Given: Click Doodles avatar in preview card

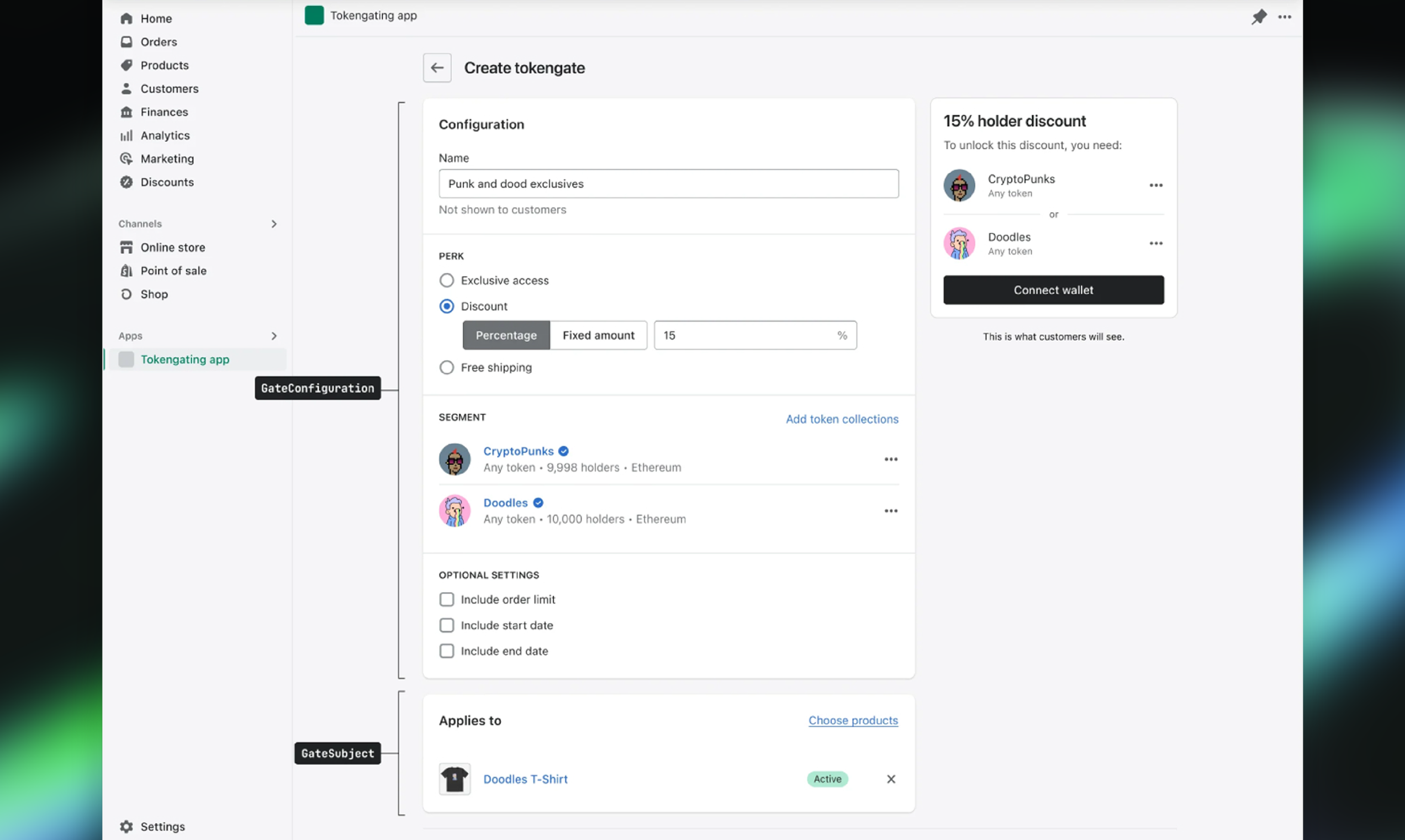Looking at the screenshot, I should (959, 244).
